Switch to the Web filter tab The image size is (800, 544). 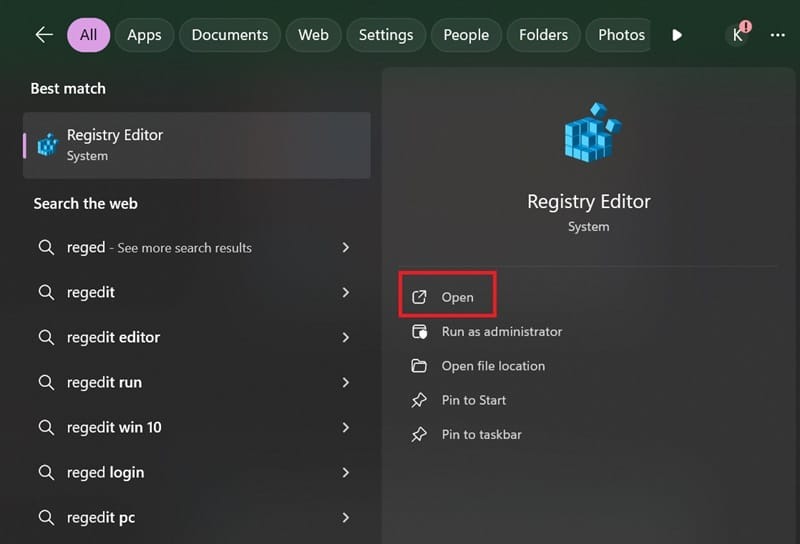click(313, 35)
